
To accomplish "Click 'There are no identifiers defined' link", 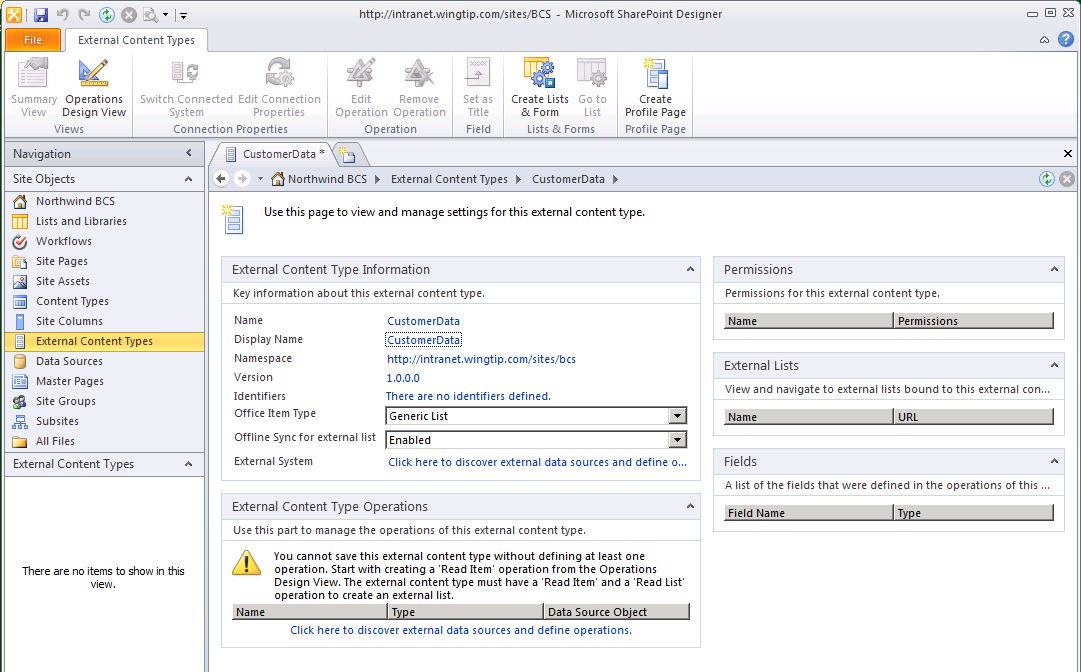I will (x=468, y=396).
